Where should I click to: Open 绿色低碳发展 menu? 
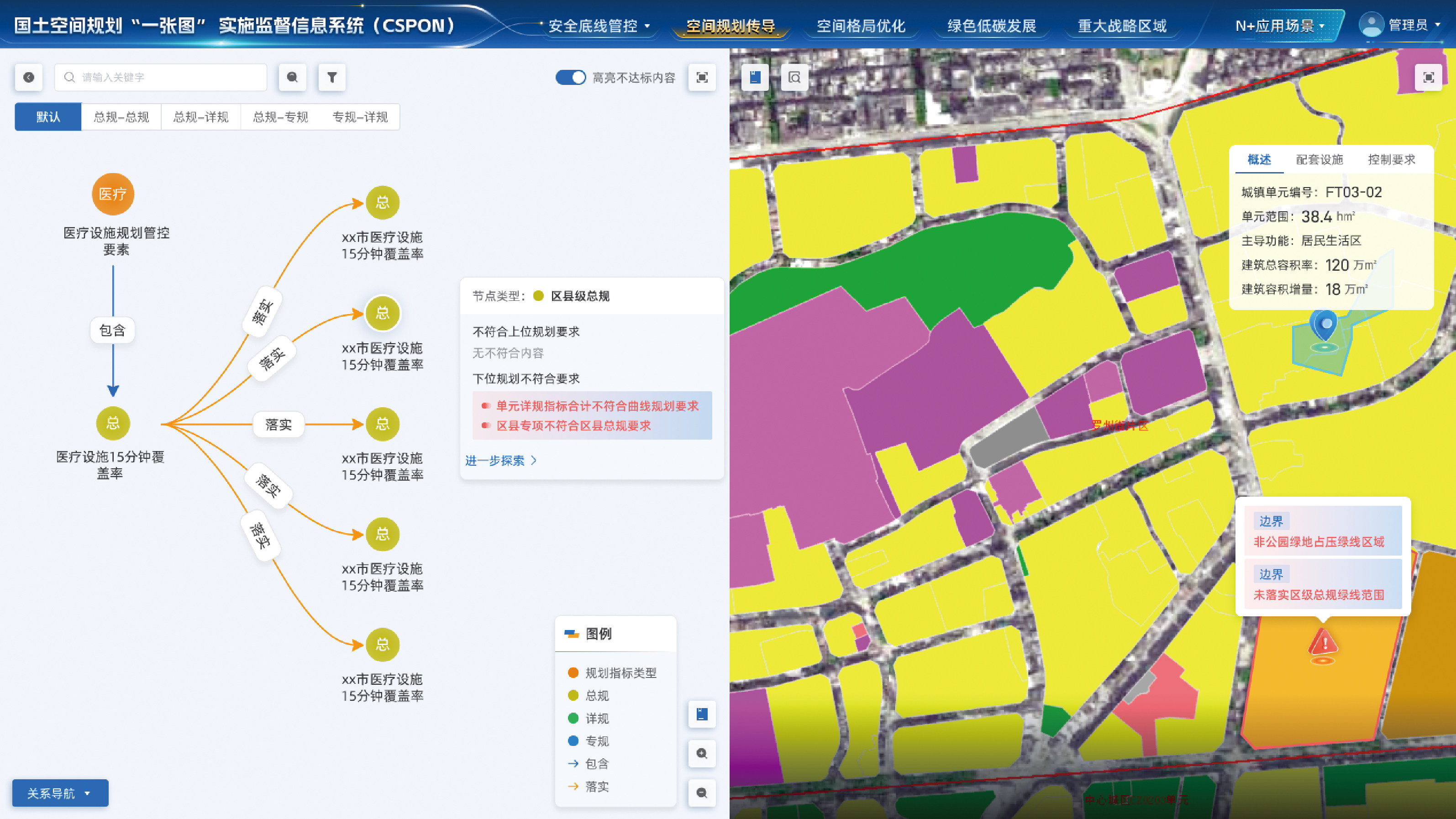tap(991, 26)
